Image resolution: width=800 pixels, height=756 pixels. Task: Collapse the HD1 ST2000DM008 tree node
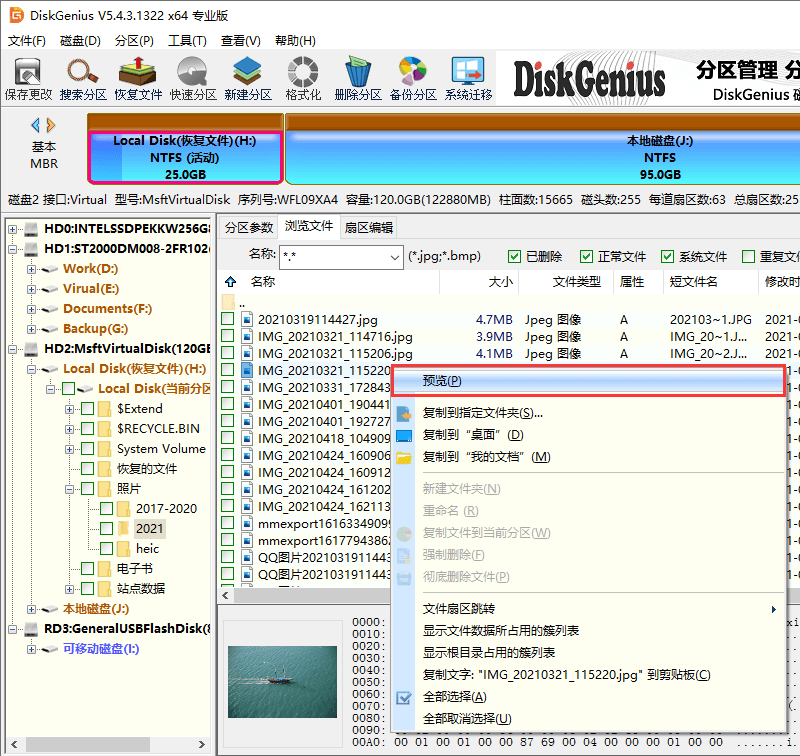12,249
